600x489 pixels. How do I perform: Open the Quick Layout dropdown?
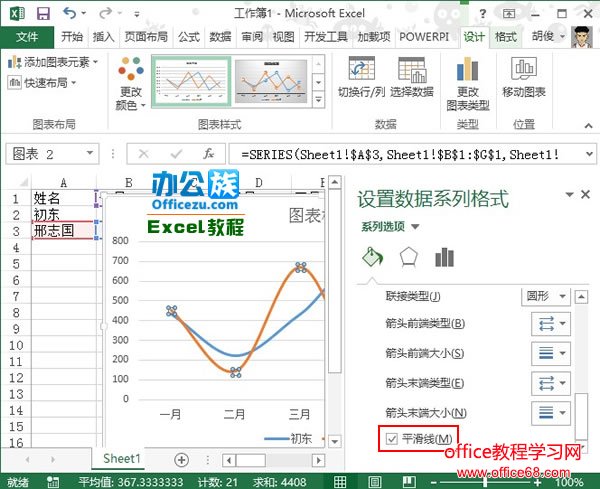42,82
